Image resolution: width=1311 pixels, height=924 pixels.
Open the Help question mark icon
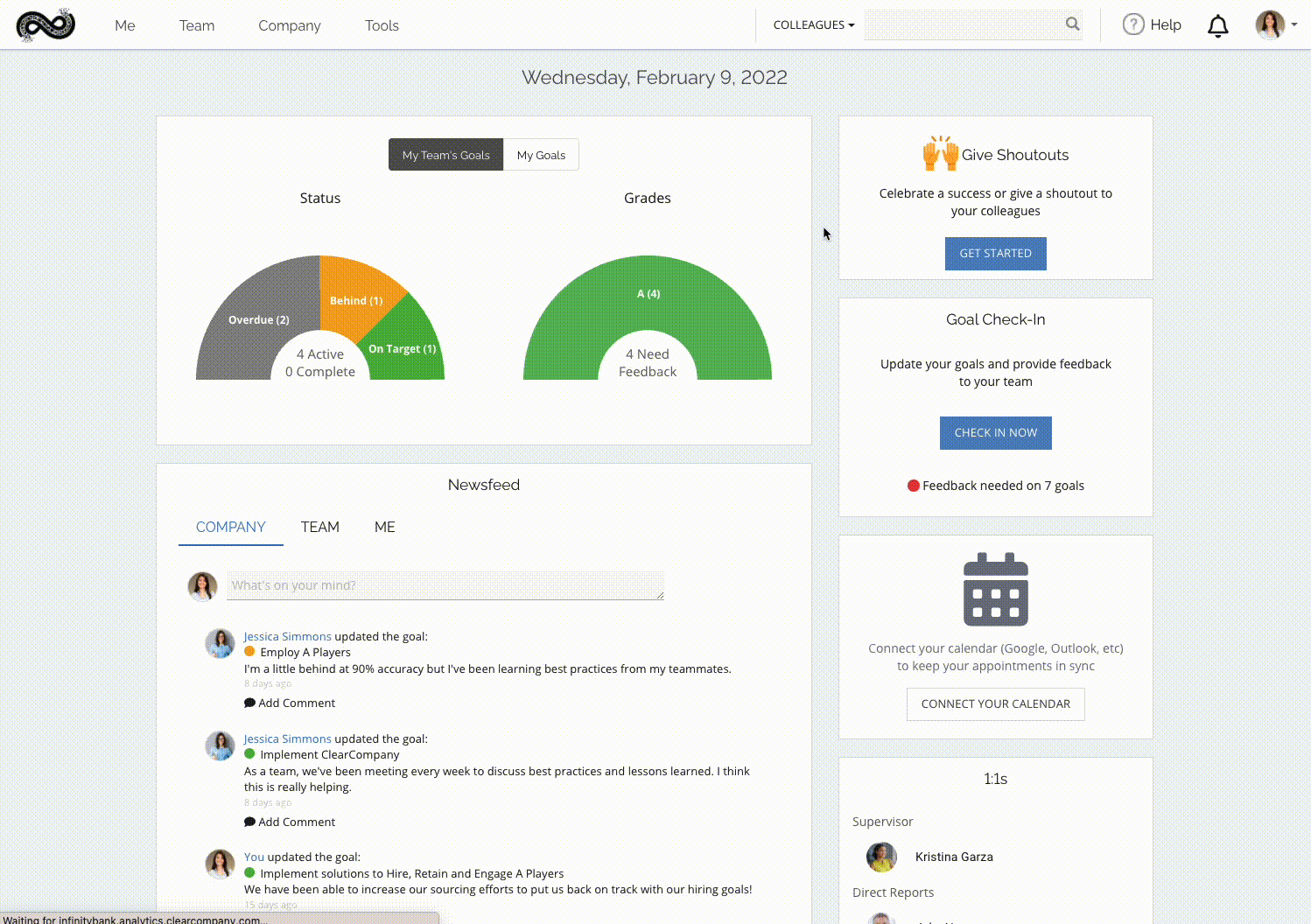1133,24
